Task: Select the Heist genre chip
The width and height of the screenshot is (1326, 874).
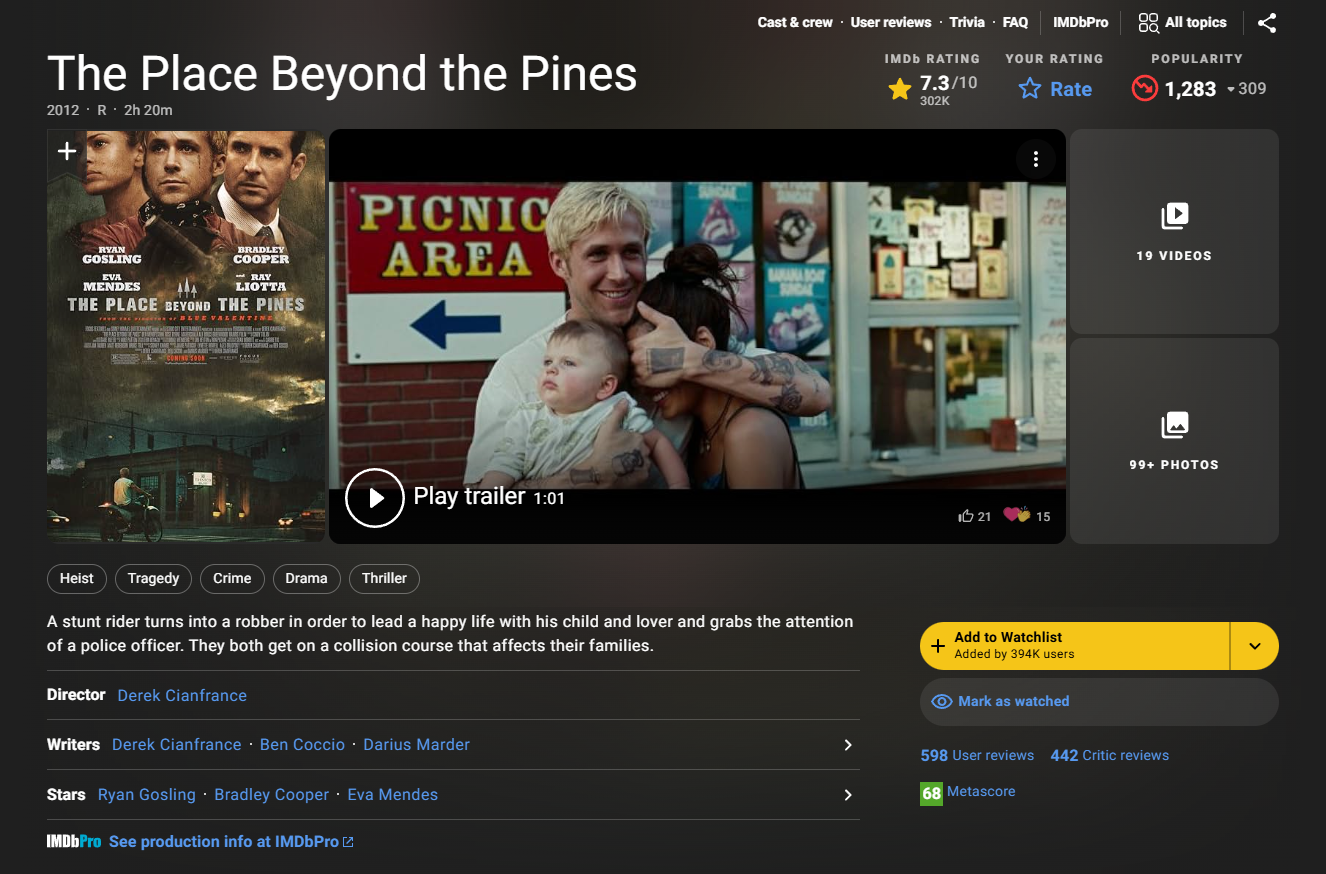Action: [77, 578]
